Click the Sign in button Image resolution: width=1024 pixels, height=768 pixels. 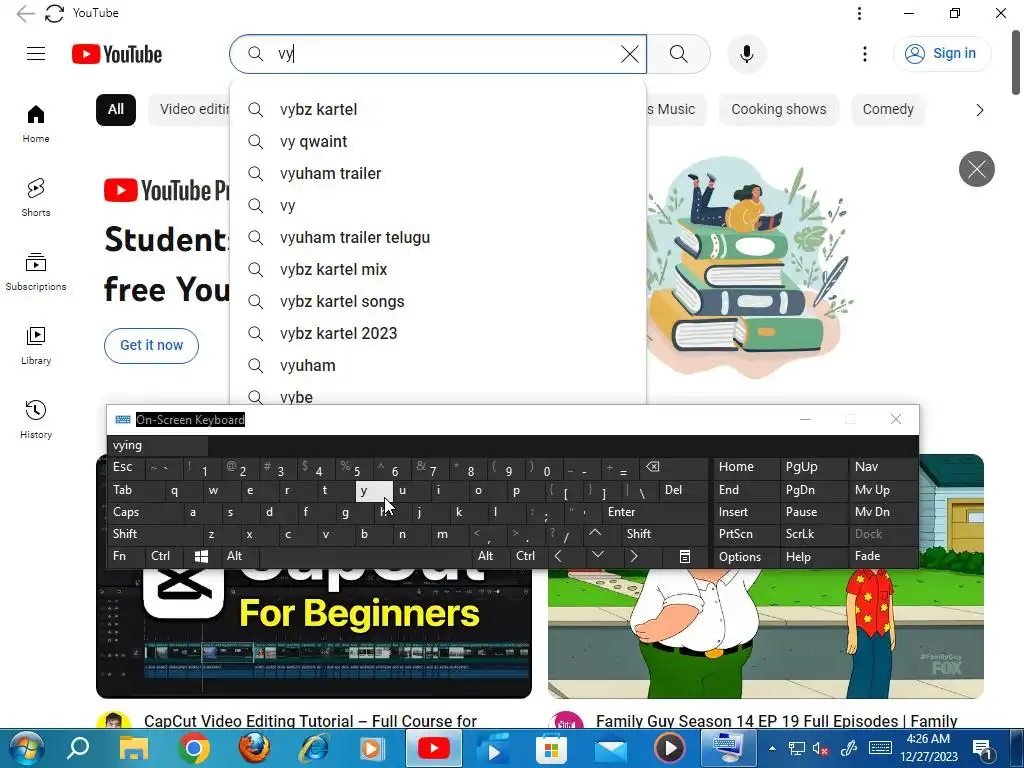[x=941, y=54]
